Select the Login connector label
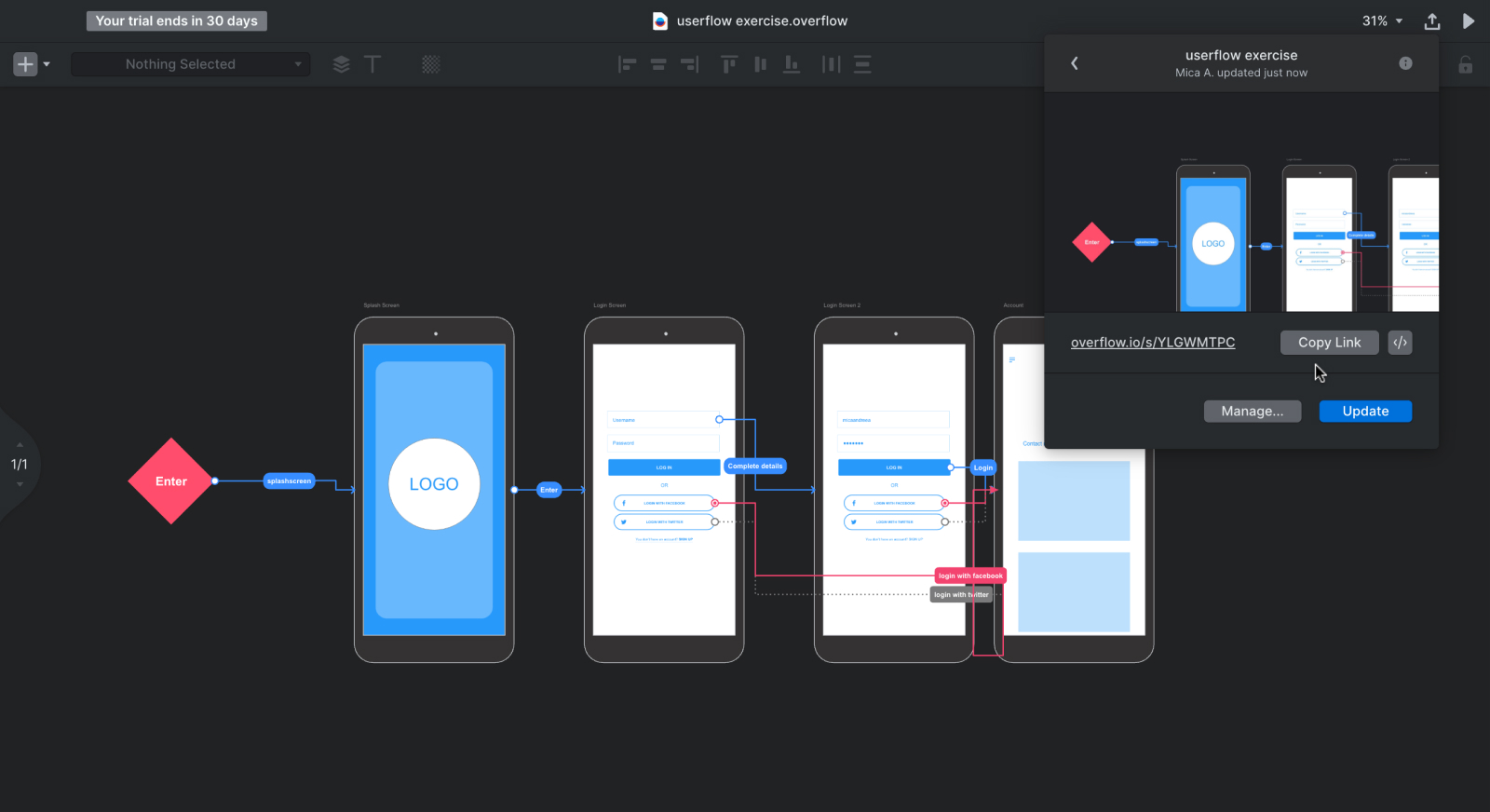This screenshot has height=812, width=1490. (x=983, y=467)
